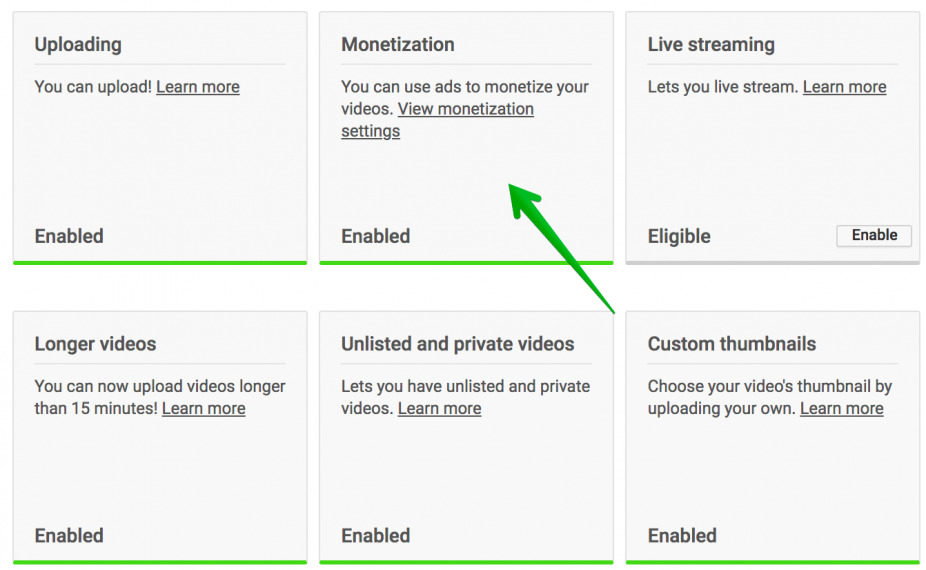Select the Live streaming heading
Image resolution: width=926 pixels, height=570 pixels.
[710, 45]
